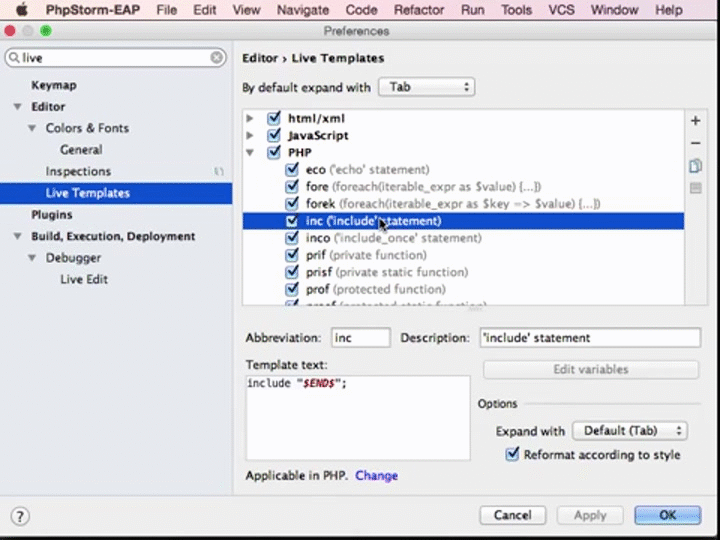720x540 pixels.
Task: Uncheck the prof template checkbox
Action: 292,289
